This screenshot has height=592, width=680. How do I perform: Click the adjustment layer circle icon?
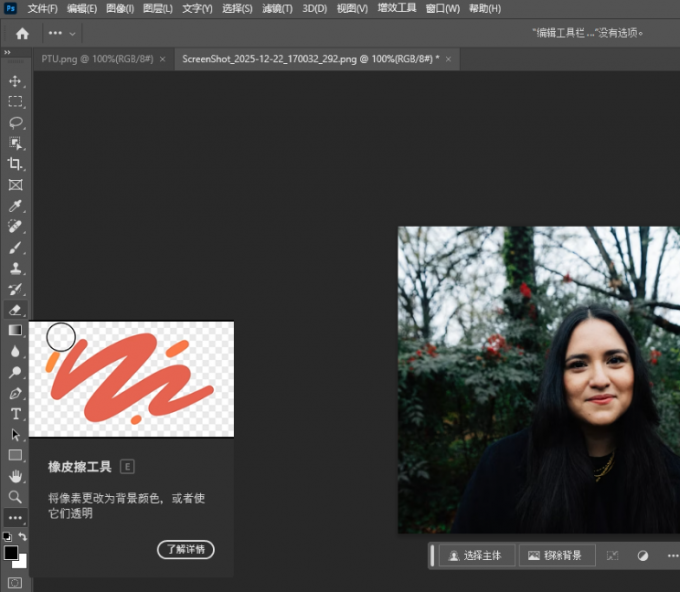point(643,556)
